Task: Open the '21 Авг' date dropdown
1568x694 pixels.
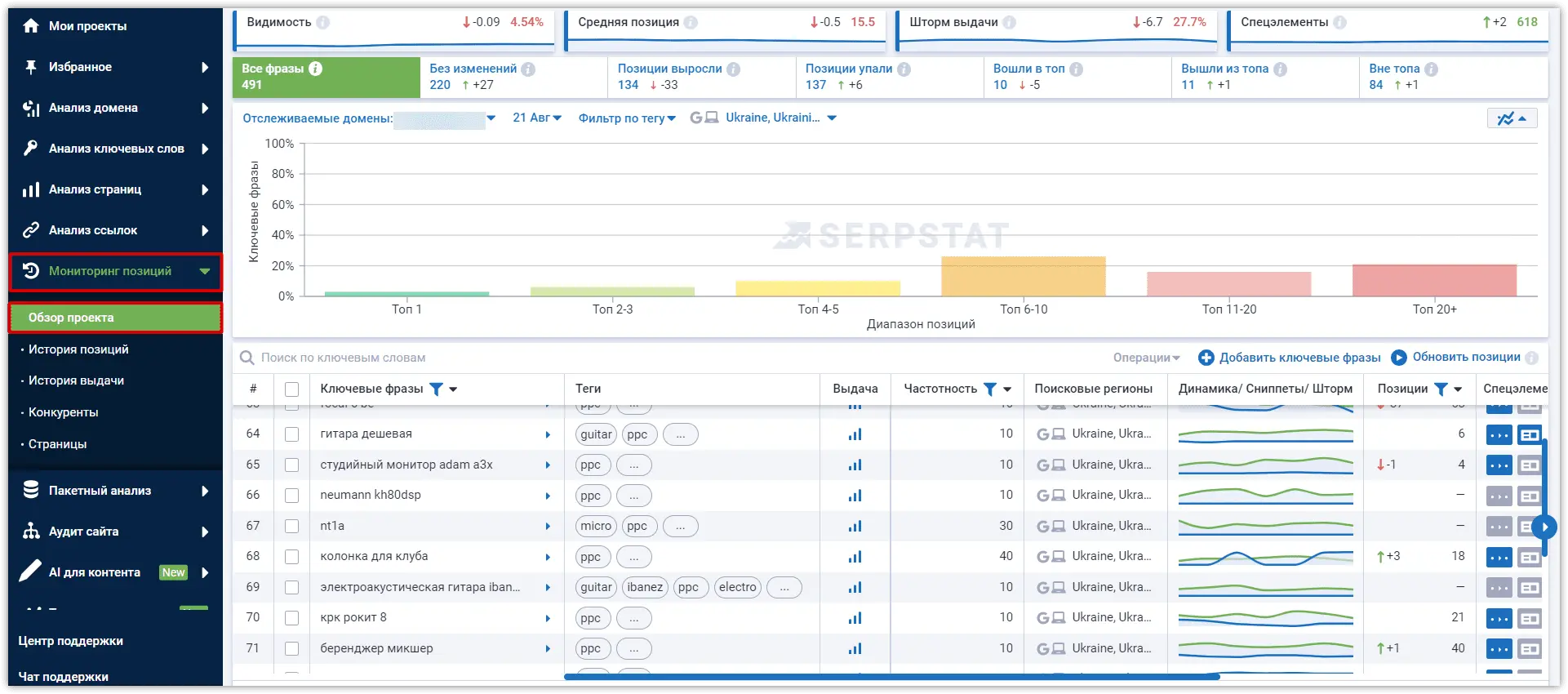Action: pos(537,118)
